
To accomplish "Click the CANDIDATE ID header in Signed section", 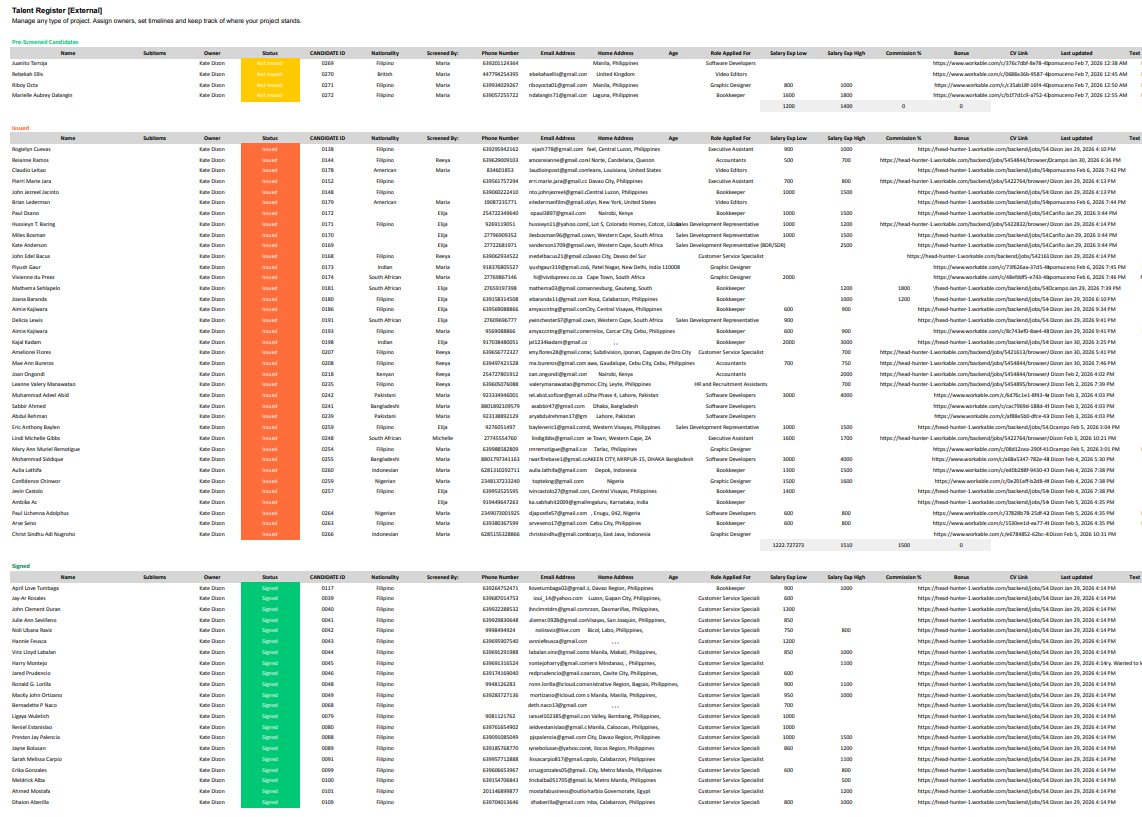I will tap(328, 577).
